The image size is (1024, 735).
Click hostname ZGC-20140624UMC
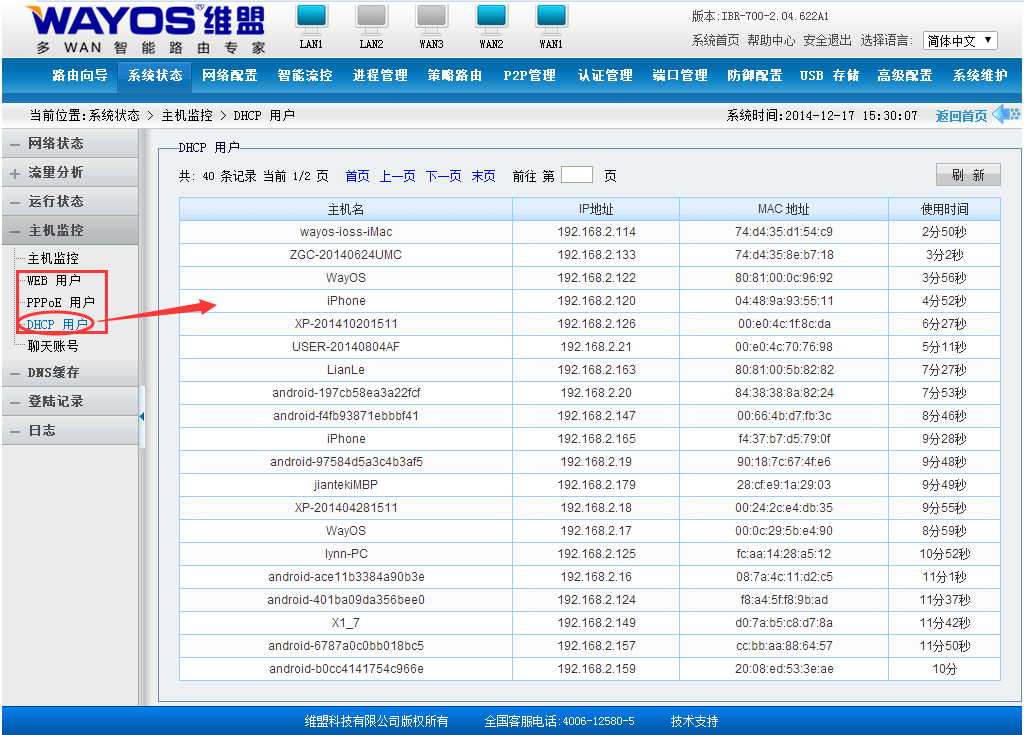[345, 255]
